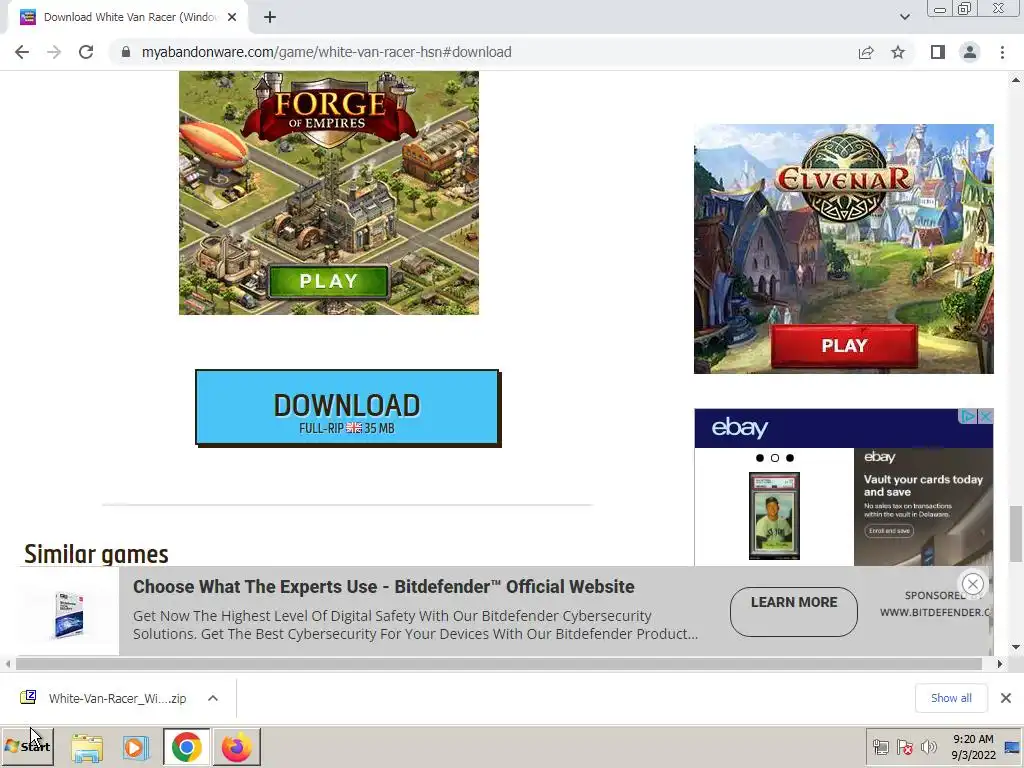
Task: Launch Firefox from the taskbar
Action: [x=236, y=747]
